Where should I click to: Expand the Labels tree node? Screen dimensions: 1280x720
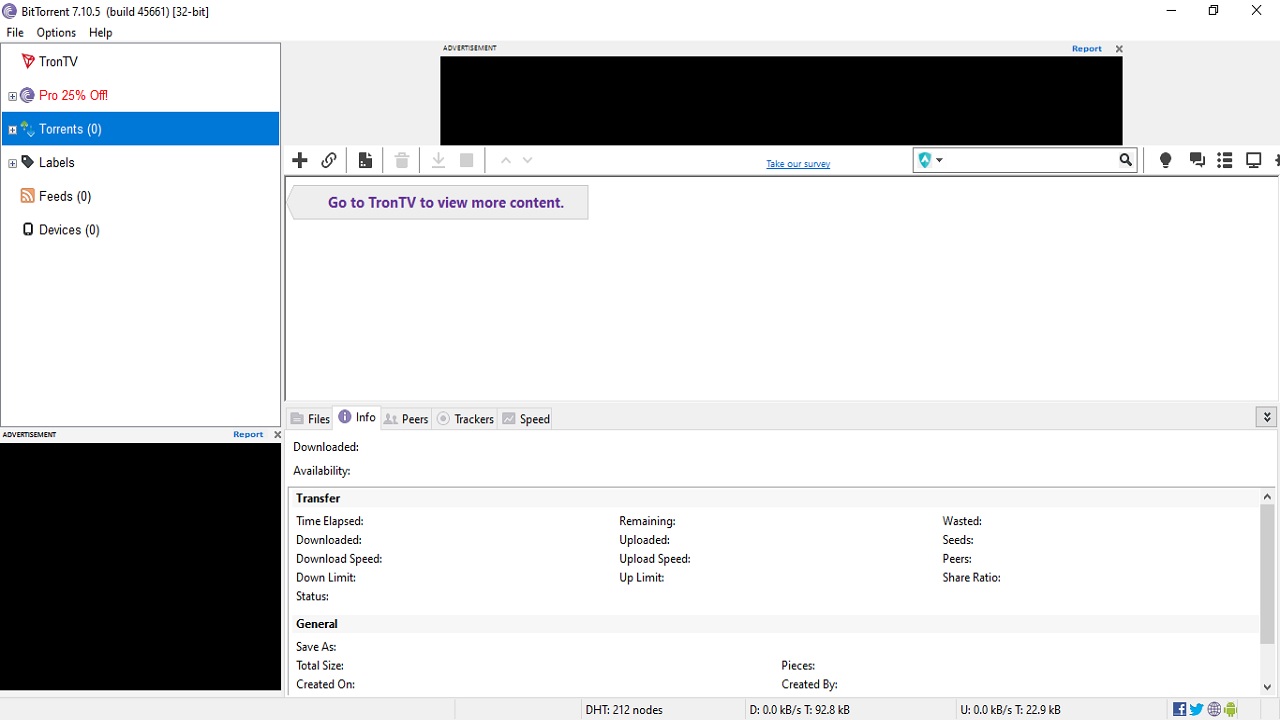click(x=11, y=162)
